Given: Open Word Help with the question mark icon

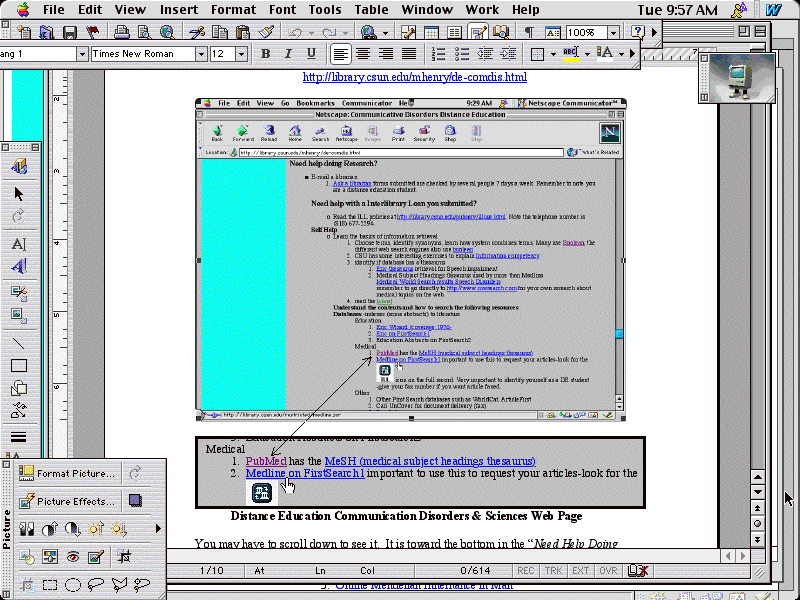Looking at the screenshot, I should [638, 32].
